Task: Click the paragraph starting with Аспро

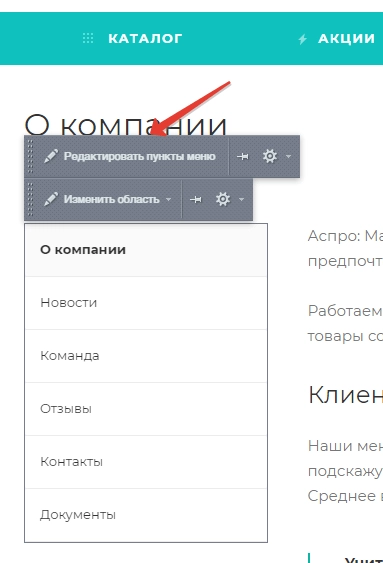Action: (345, 248)
